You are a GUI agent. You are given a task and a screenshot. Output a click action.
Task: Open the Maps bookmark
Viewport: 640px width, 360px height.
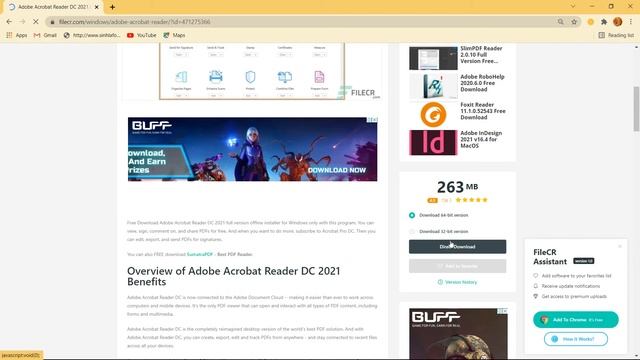(174, 36)
